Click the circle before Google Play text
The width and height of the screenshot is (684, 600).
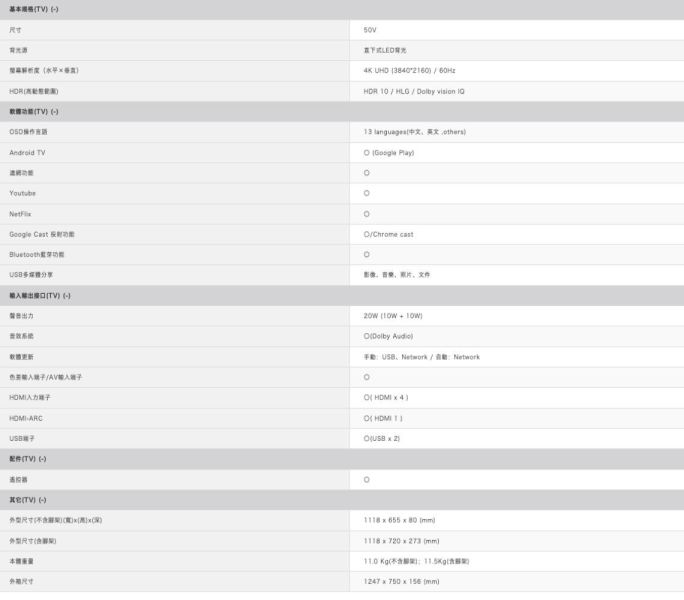[x=366, y=153]
